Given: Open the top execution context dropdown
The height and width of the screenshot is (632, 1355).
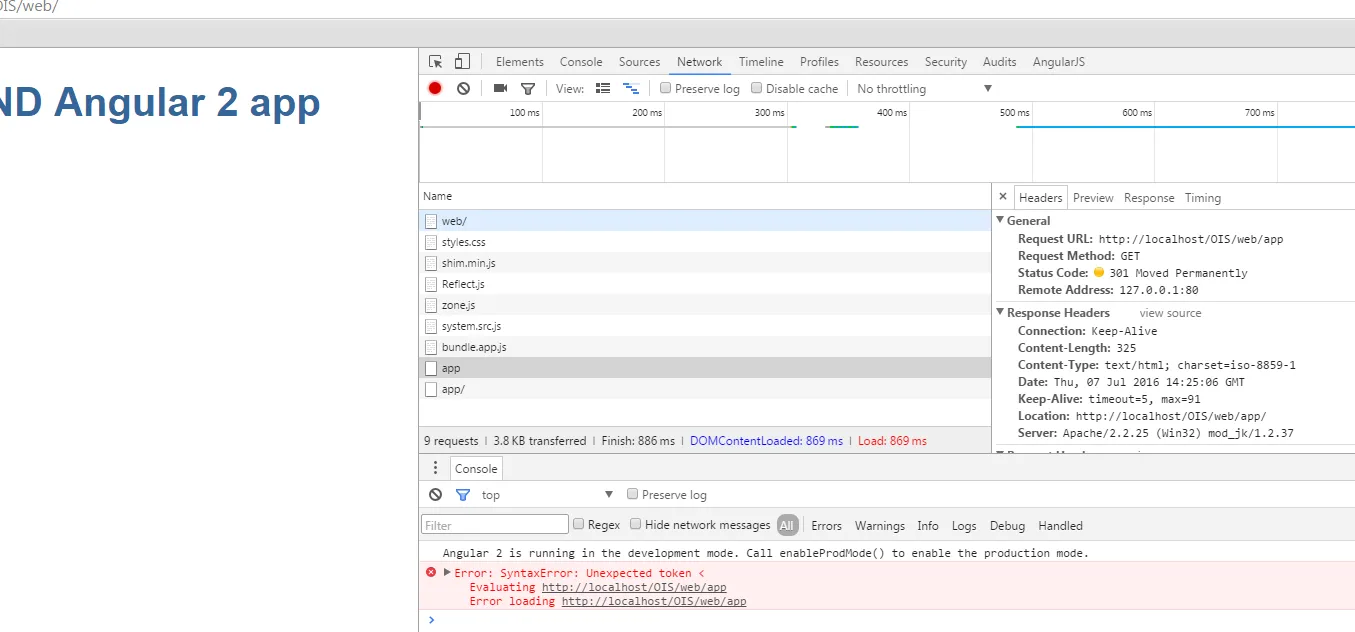Looking at the screenshot, I should tap(547, 494).
